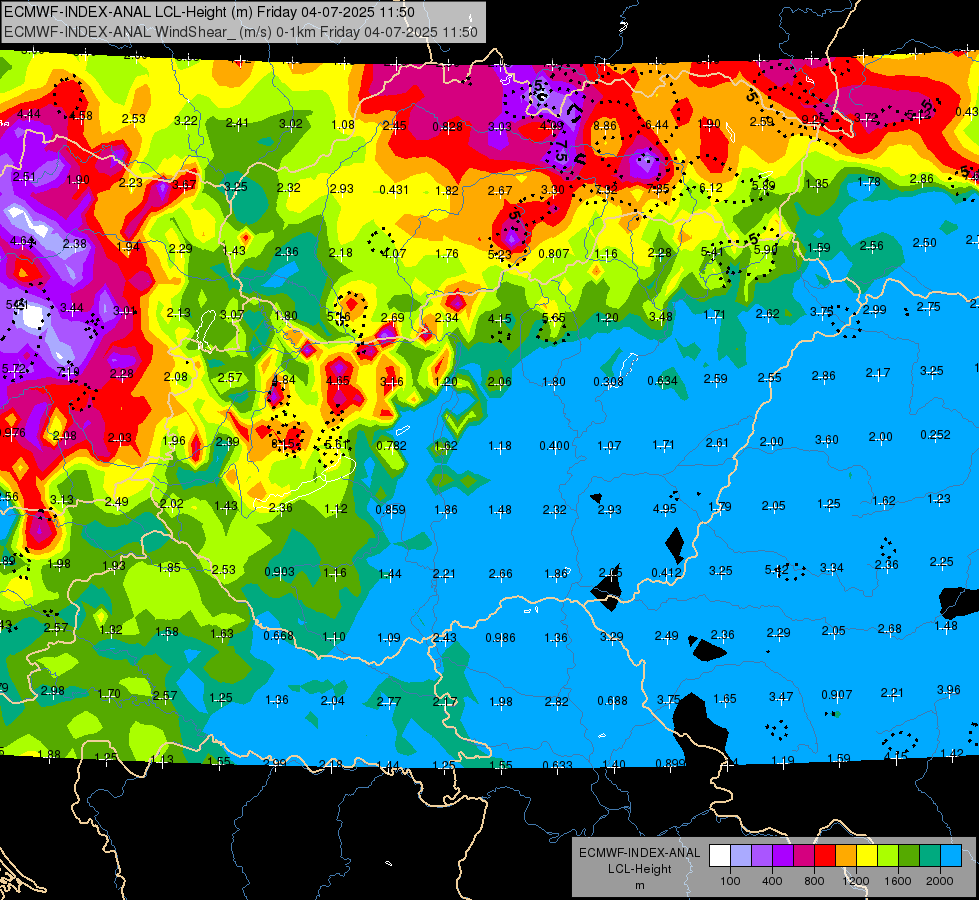Click the legend tick label 100

coord(731,881)
